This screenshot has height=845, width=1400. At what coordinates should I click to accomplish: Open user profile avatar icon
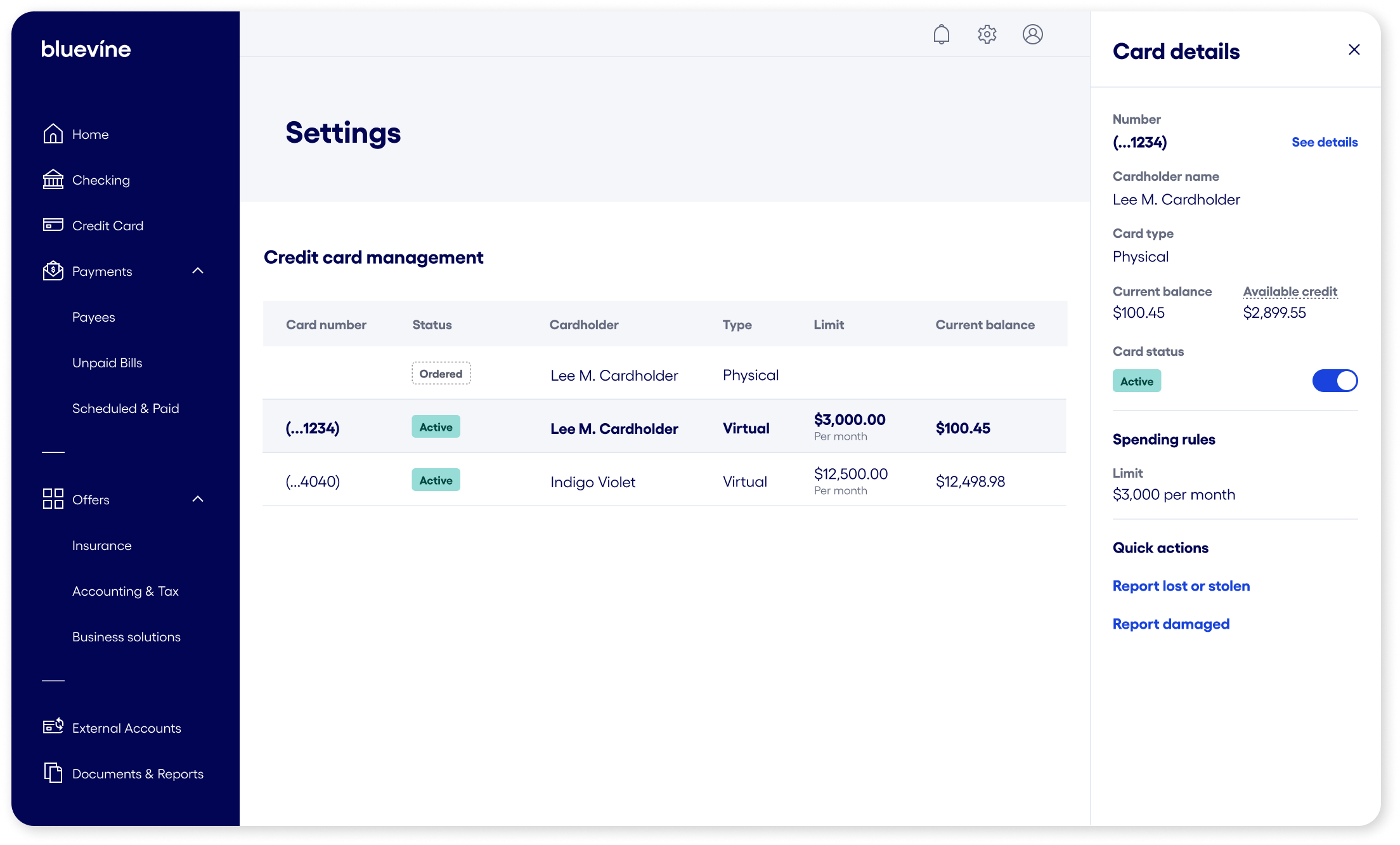click(x=1033, y=34)
